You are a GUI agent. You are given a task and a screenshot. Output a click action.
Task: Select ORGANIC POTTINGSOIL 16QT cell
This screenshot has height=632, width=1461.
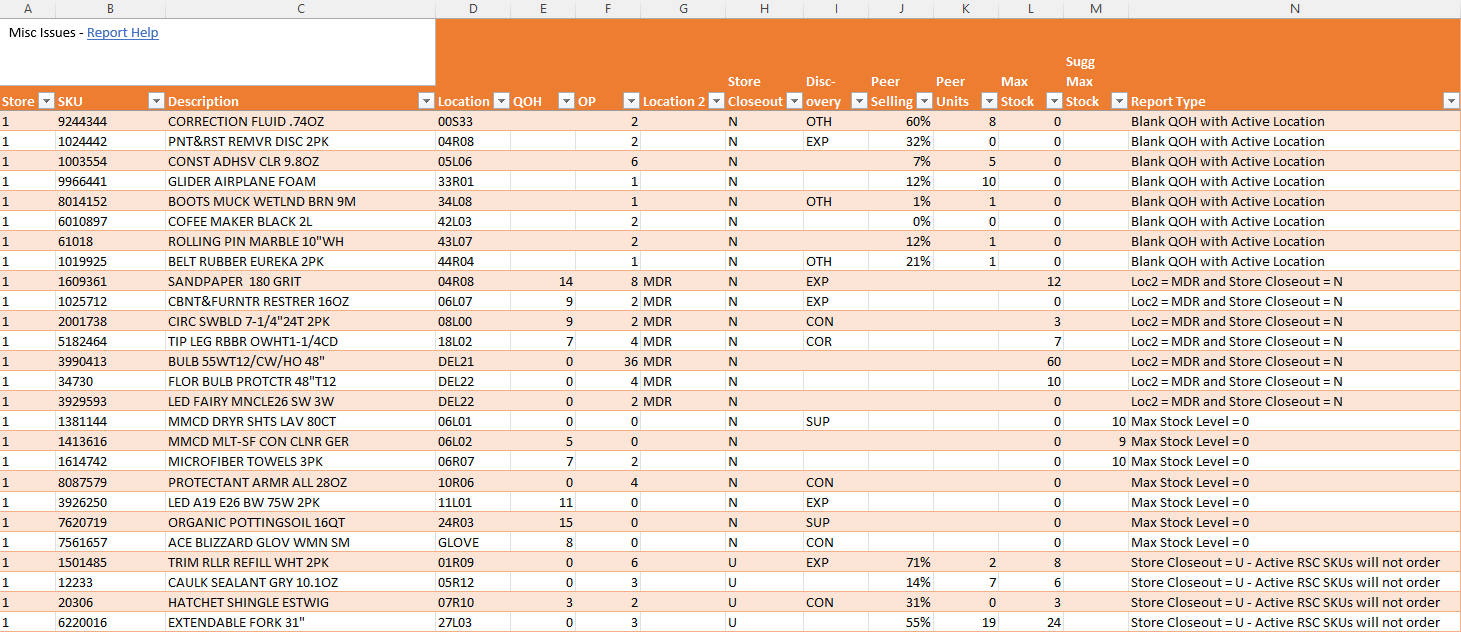[300, 522]
